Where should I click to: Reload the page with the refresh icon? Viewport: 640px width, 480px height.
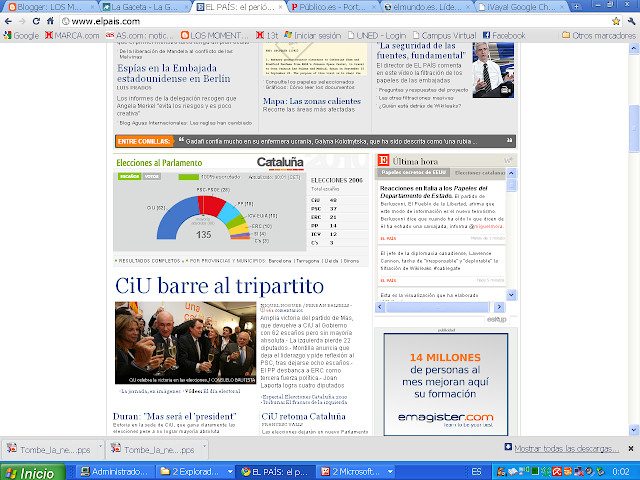pyautogui.click(x=36, y=21)
